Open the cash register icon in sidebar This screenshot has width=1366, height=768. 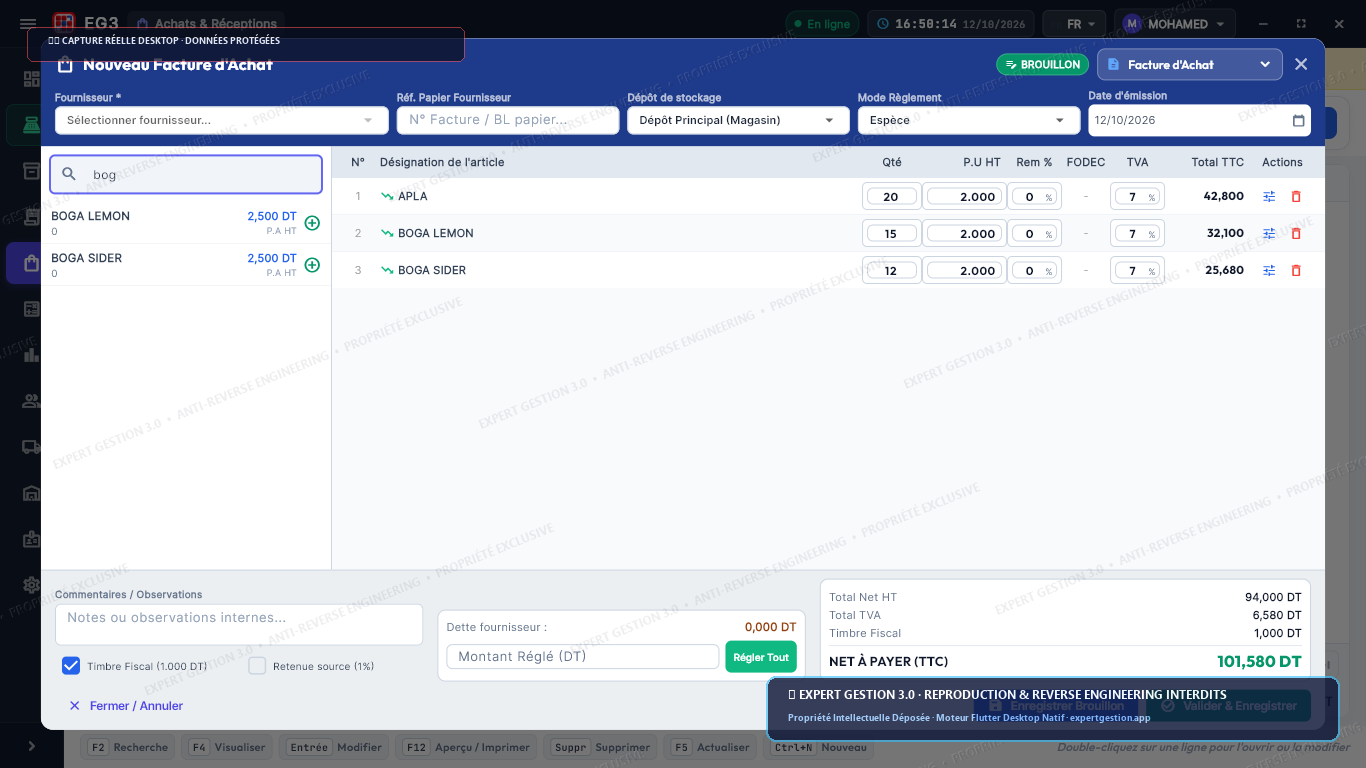(x=31, y=125)
